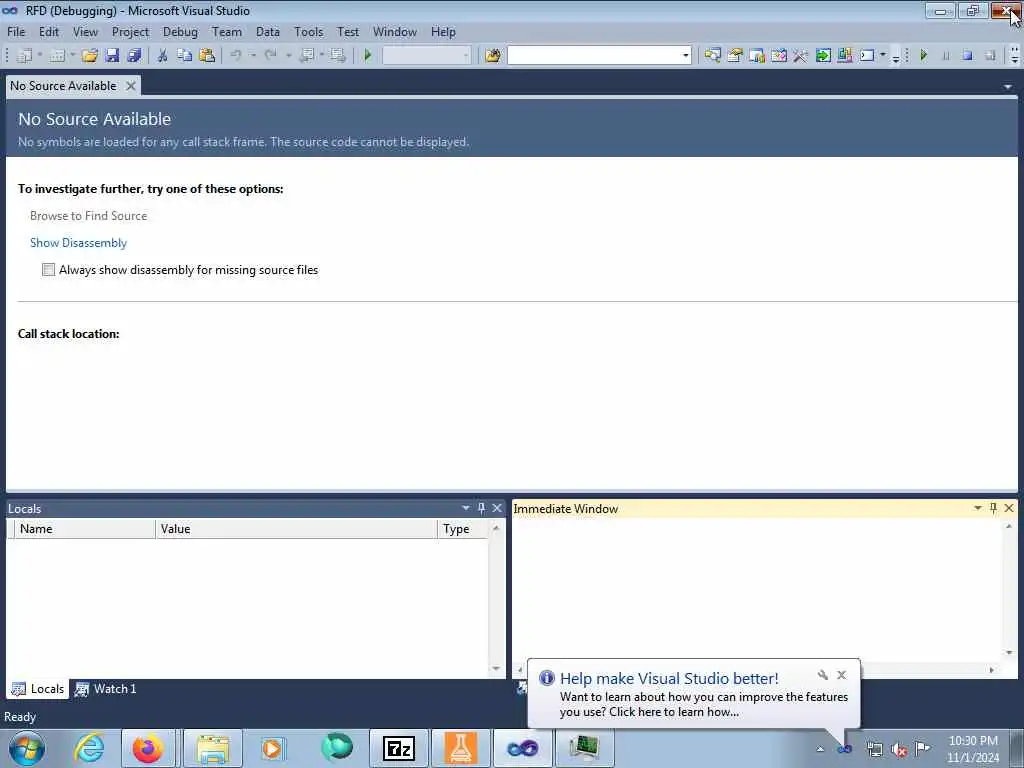Click the Navigate Forward icon
This screenshot has height=768, width=1024.
pyautogui.click(x=338, y=56)
